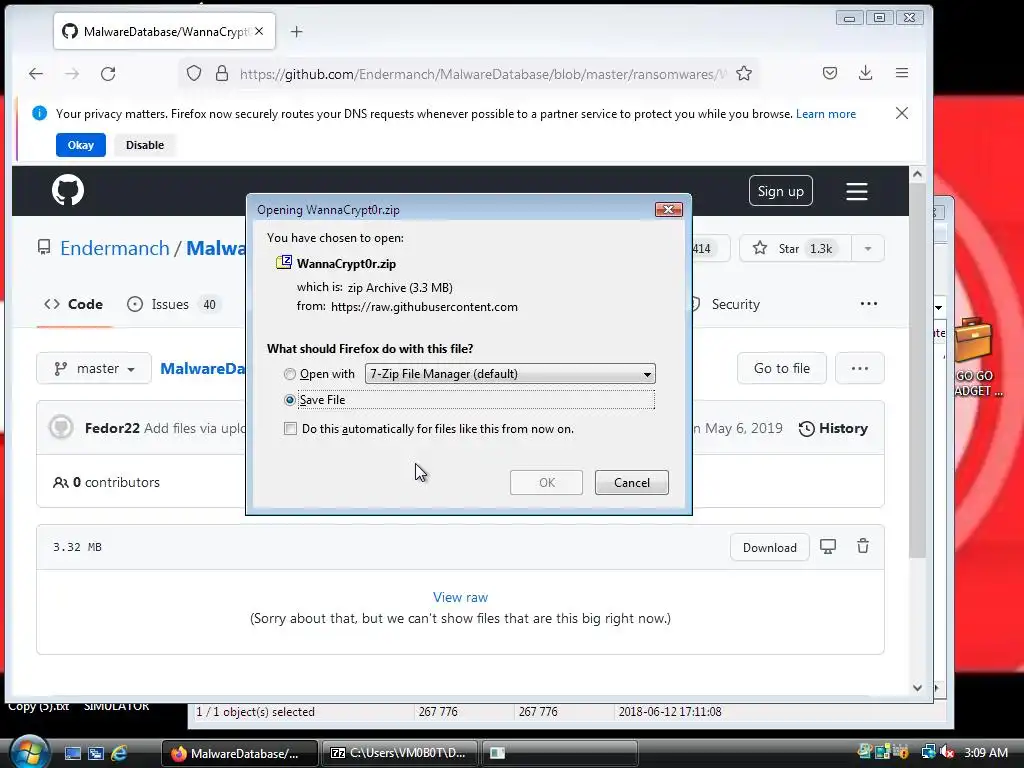This screenshot has width=1024, height=768.
Task: Open the Firefox downloads arrow icon
Action: (866, 73)
